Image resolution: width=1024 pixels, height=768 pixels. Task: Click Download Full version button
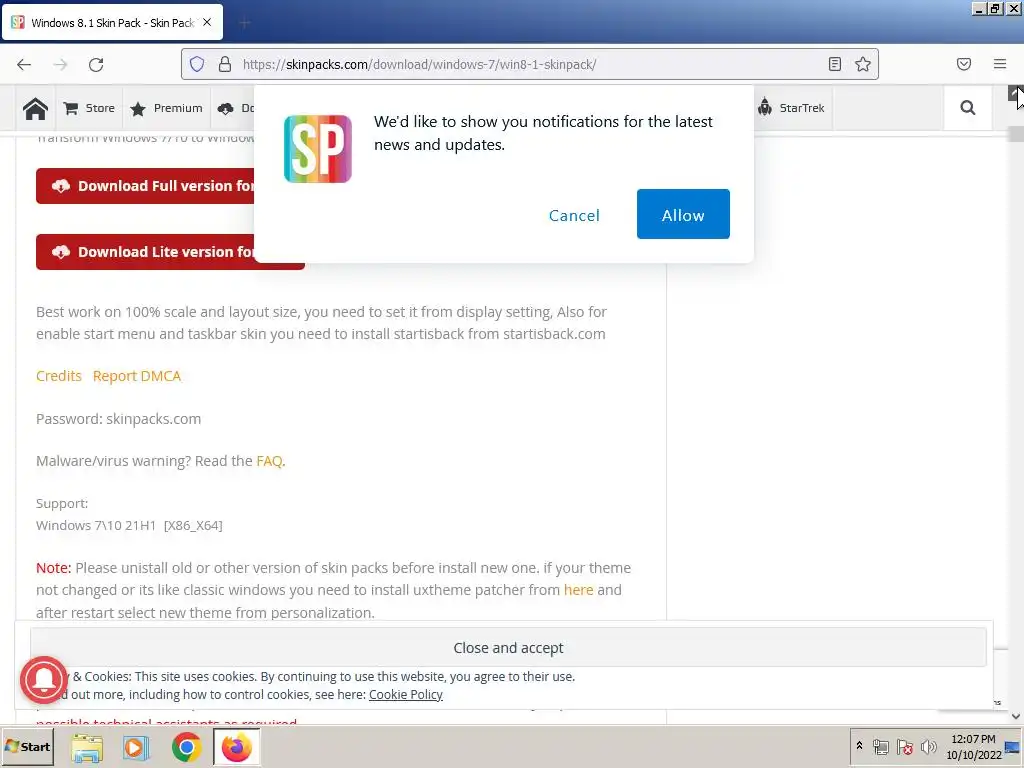pyautogui.click(x=145, y=186)
